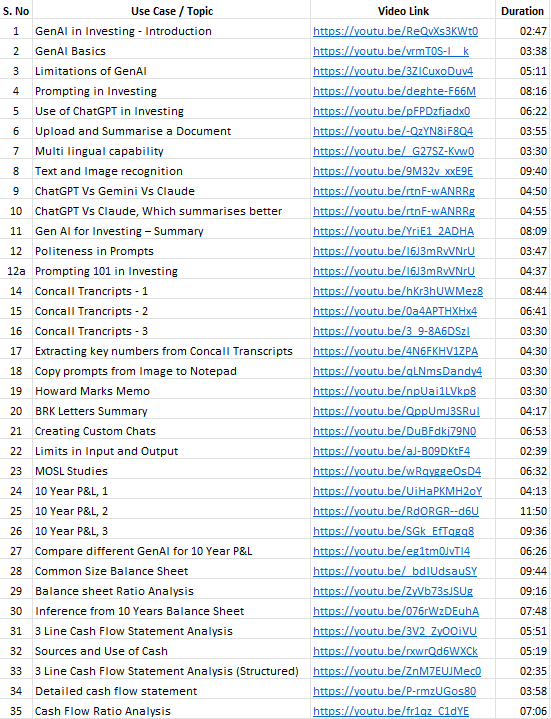This screenshot has height=719, width=551.
Task: Open 3 Line Cash Flow Analysis (Structured) link
Action: tap(397, 671)
